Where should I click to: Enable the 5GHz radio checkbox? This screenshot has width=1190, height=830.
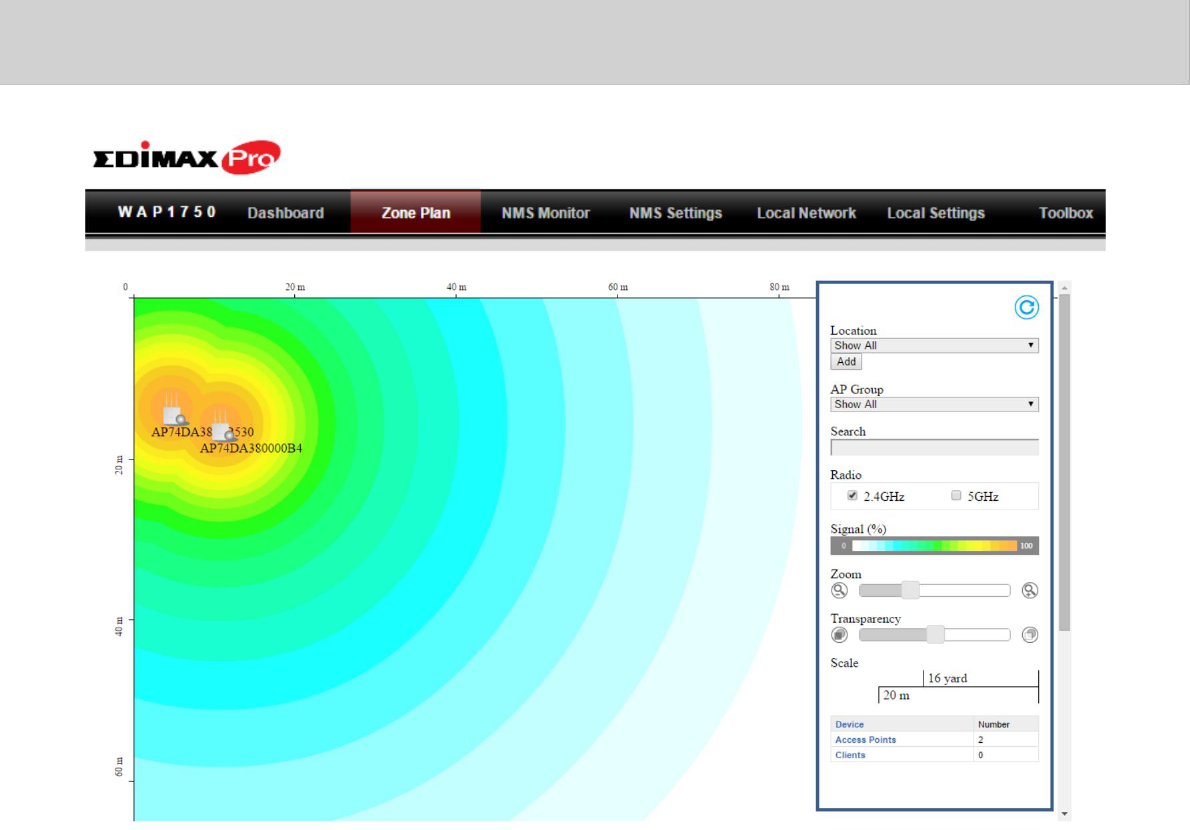(x=956, y=495)
